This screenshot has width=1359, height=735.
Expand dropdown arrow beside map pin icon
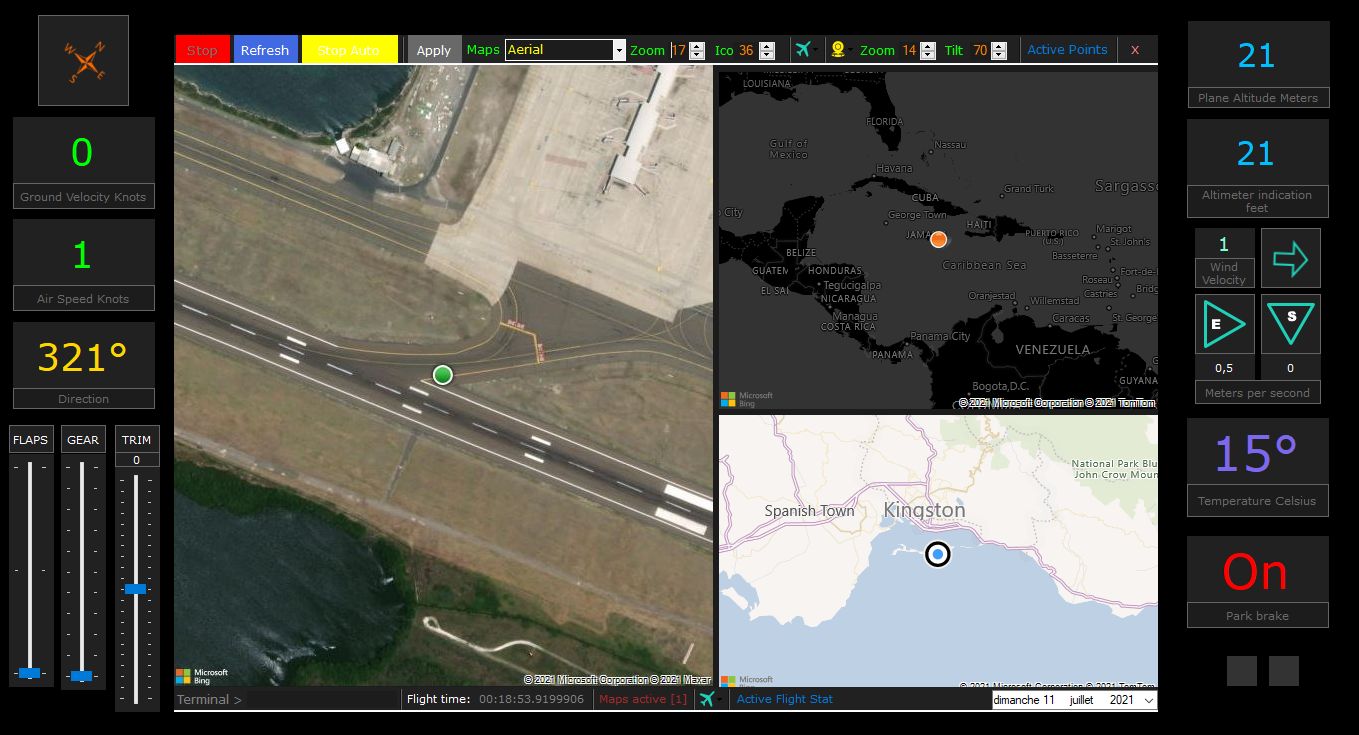852,50
